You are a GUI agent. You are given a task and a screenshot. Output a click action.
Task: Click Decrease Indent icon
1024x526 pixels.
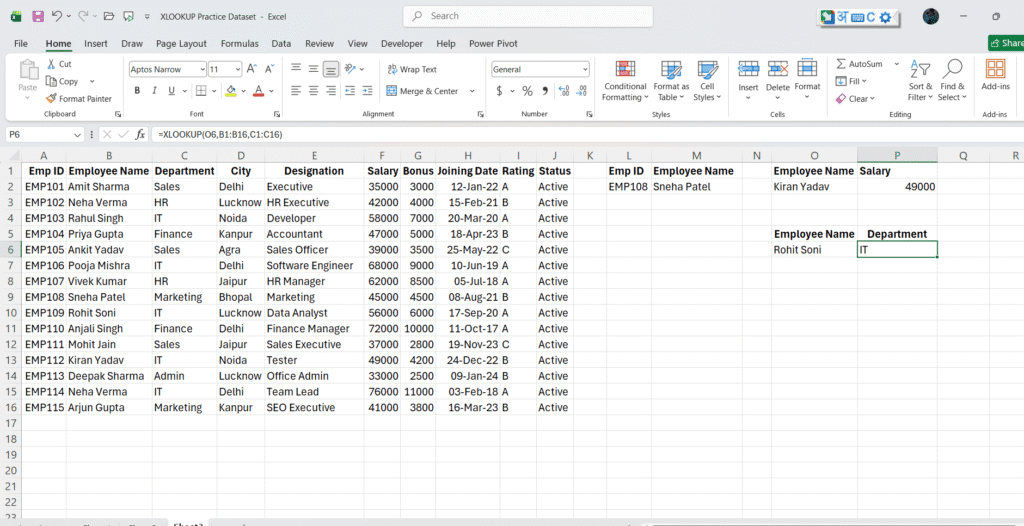[x=349, y=91]
